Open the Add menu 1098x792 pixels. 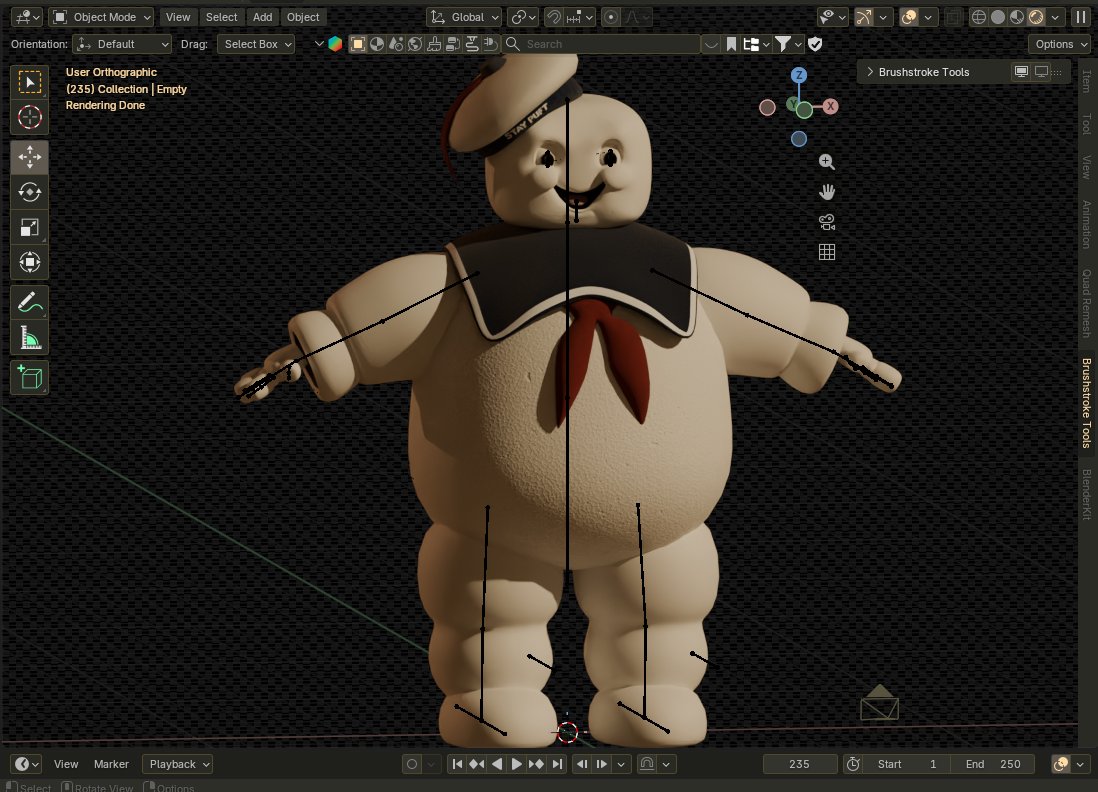(x=263, y=18)
